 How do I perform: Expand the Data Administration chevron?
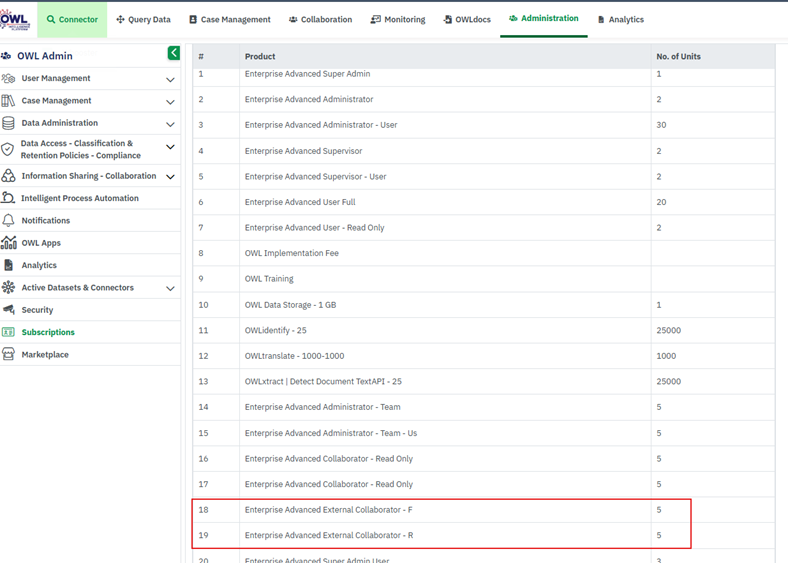click(x=170, y=124)
